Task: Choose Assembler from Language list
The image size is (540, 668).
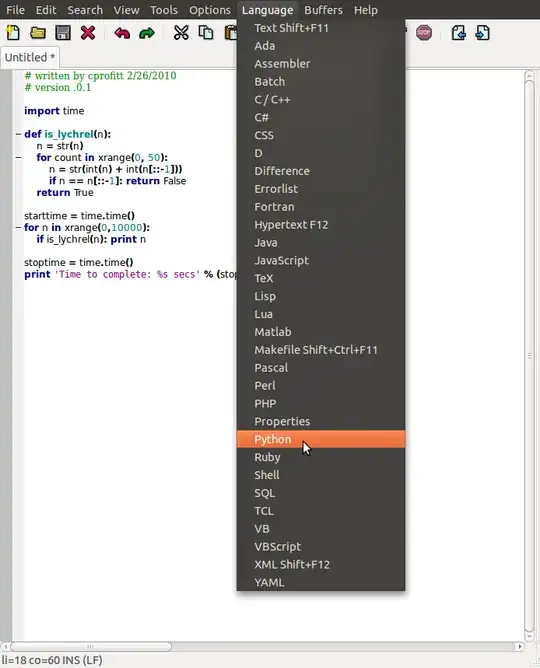Action: [321, 64]
